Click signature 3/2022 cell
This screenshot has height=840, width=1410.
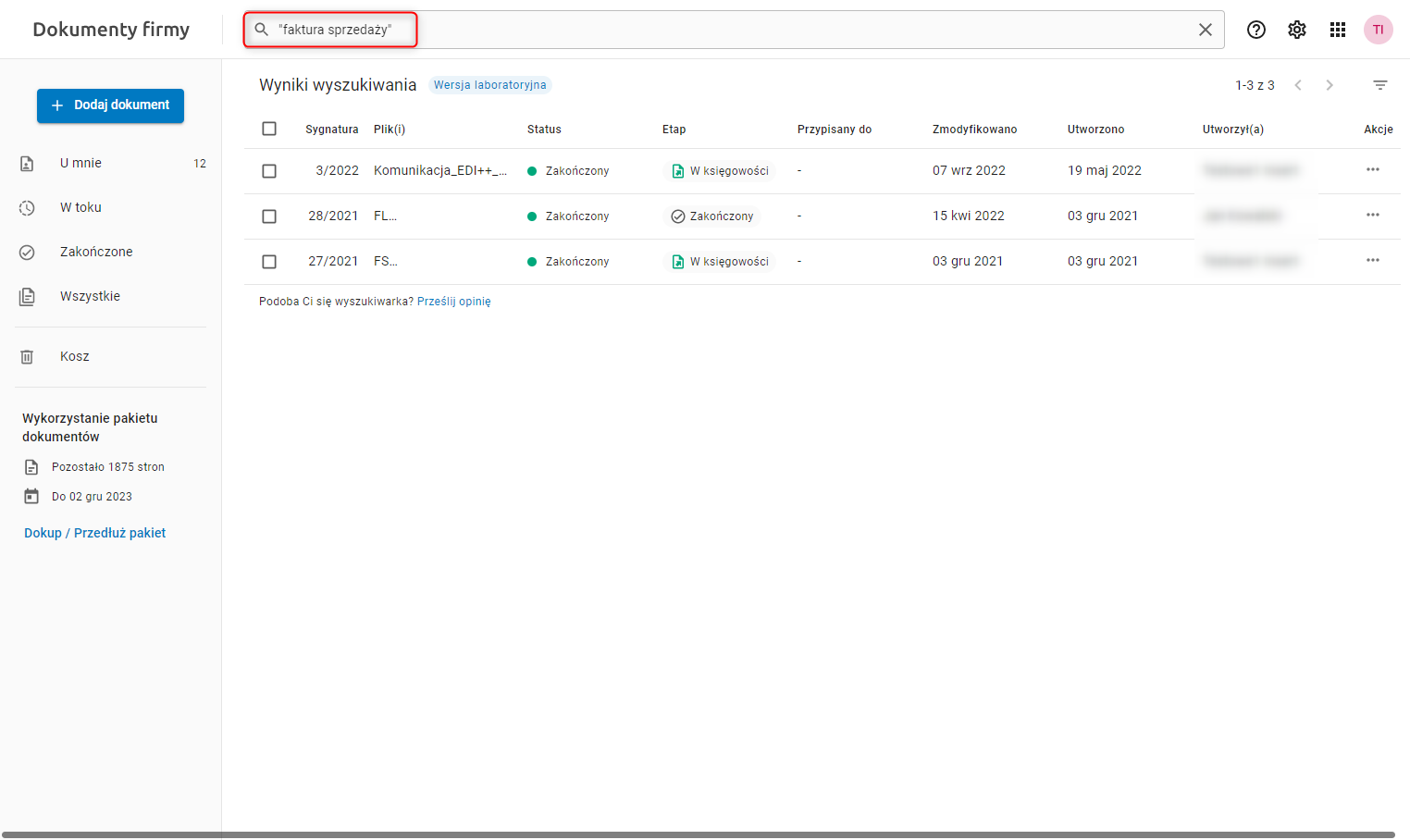[x=337, y=171]
